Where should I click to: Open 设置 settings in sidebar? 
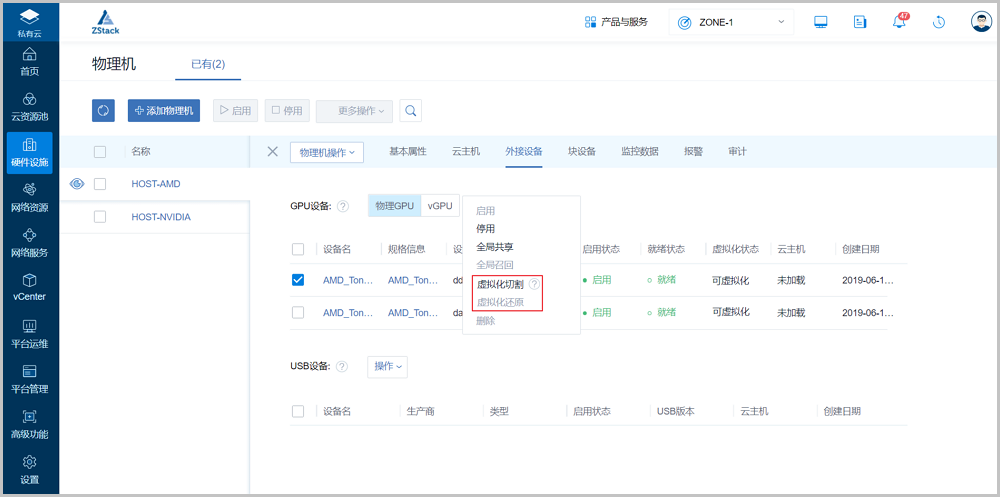(x=30, y=469)
